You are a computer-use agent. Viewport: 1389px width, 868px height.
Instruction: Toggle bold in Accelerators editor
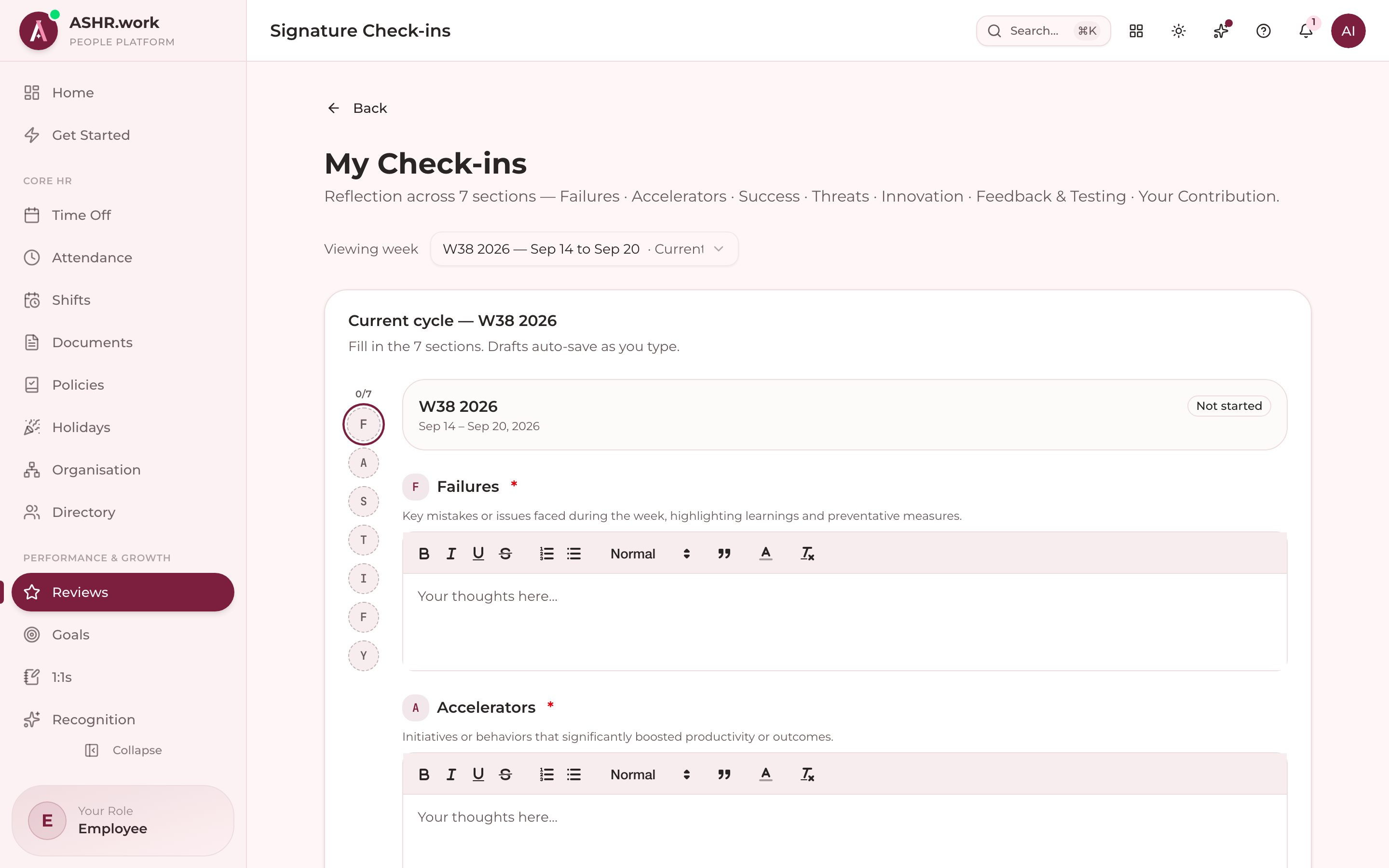424,774
